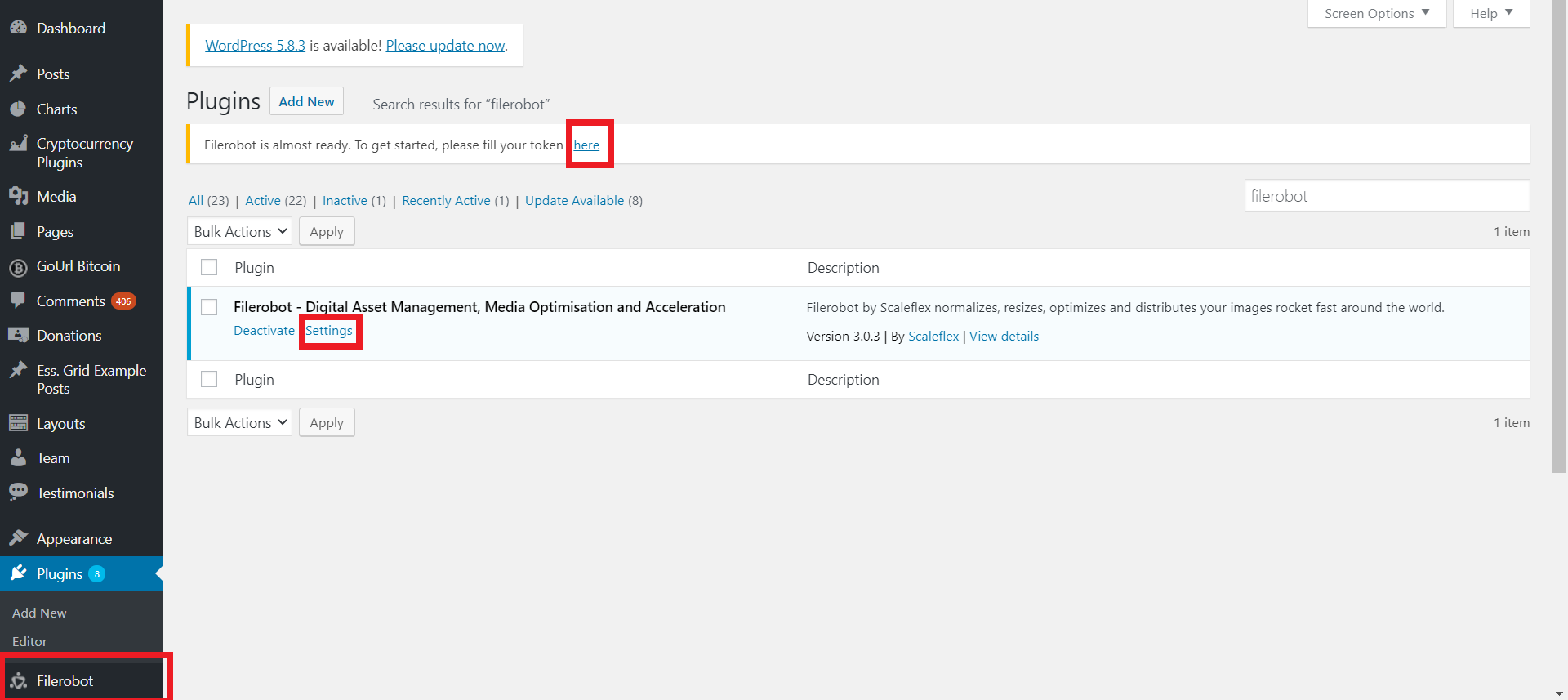Click the Cryptocurrency Plugins chart icon

click(x=18, y=145)
